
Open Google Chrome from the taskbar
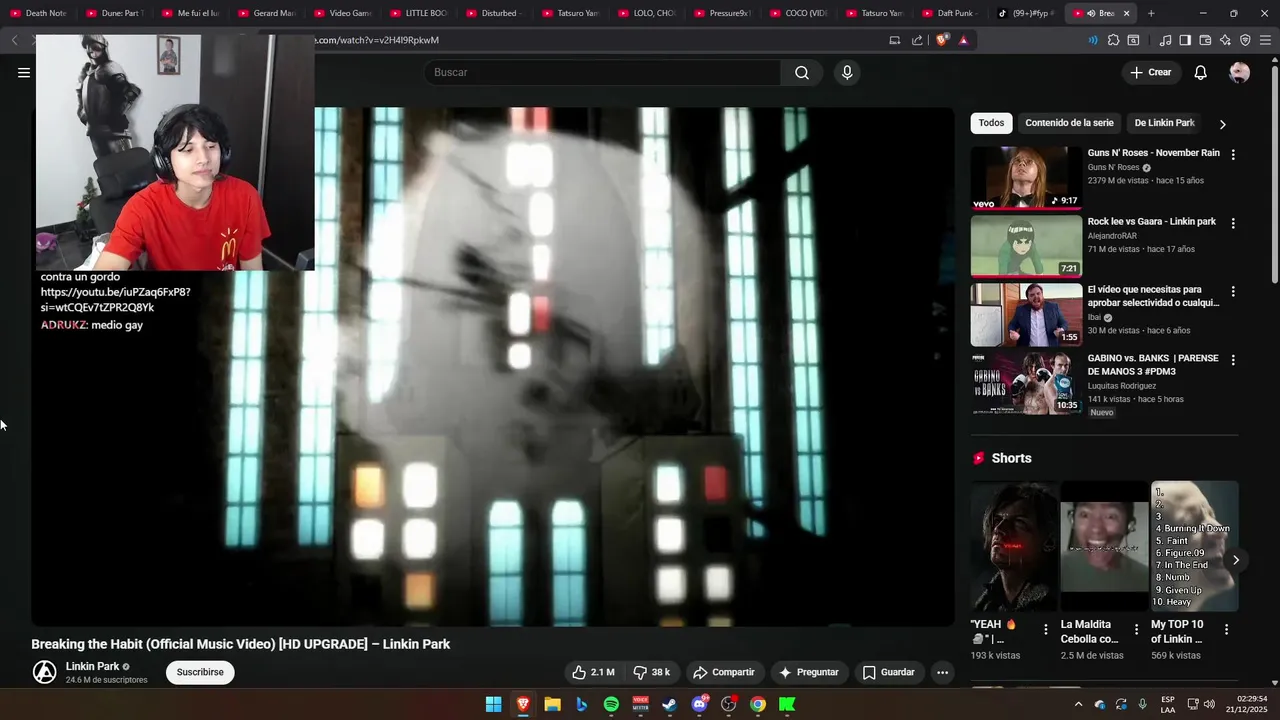[758, 704]
